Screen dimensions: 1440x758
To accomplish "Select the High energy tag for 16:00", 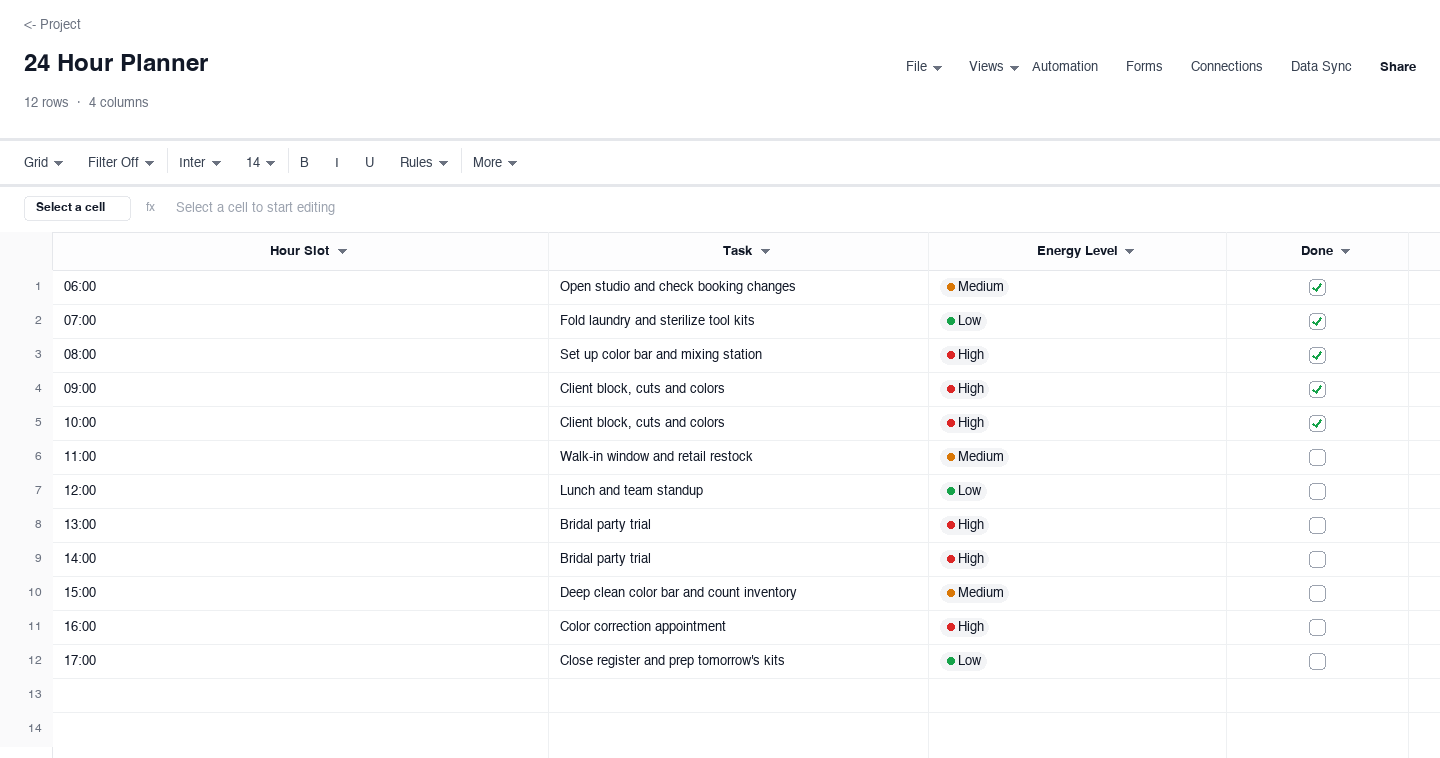I will point(965,627).
